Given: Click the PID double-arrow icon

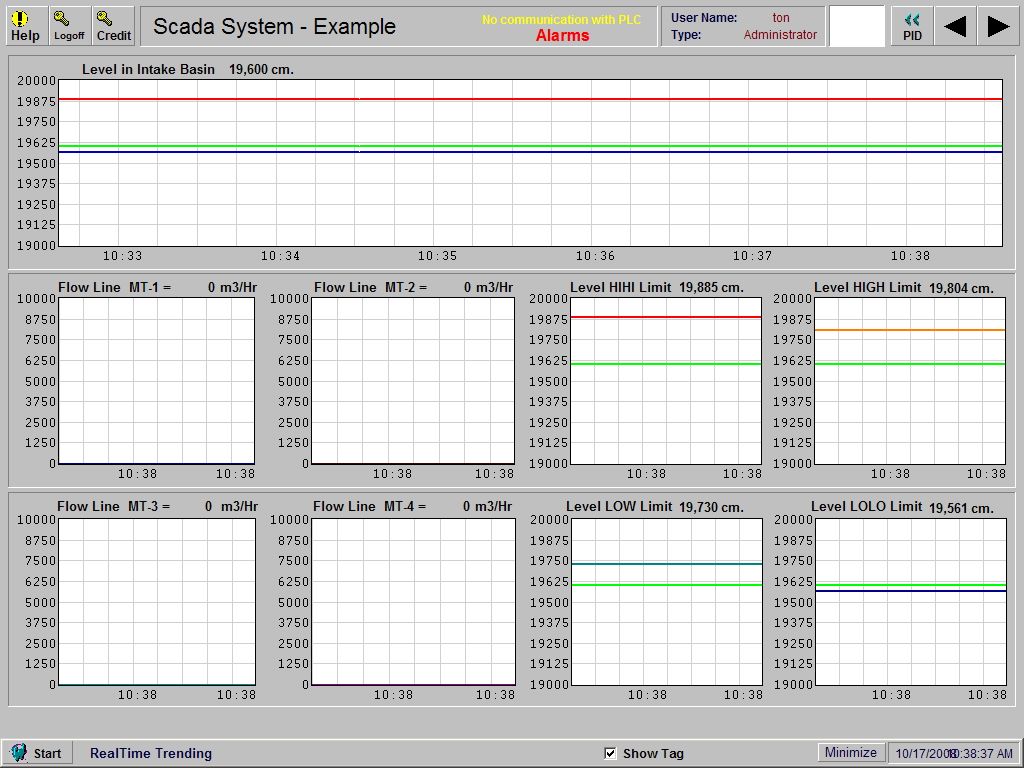Looking at the screenshot, I should (910, 24).
